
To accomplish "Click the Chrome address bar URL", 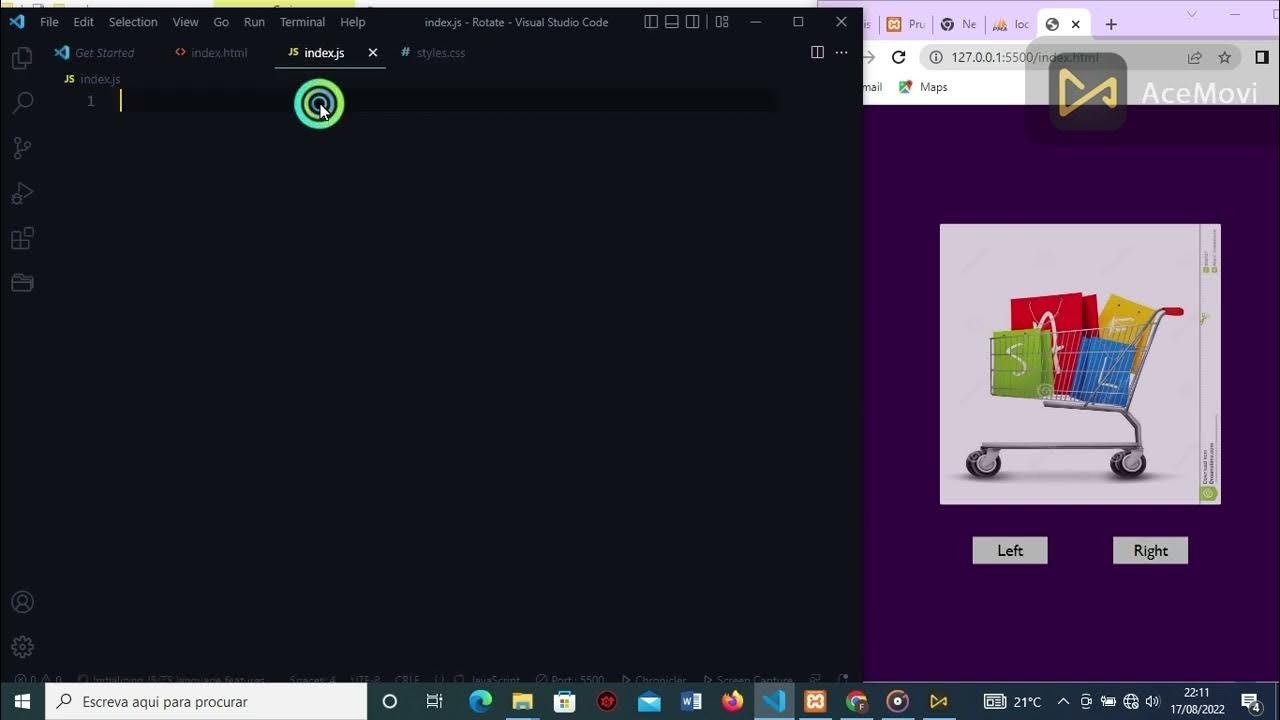I will pos(1025,57).
